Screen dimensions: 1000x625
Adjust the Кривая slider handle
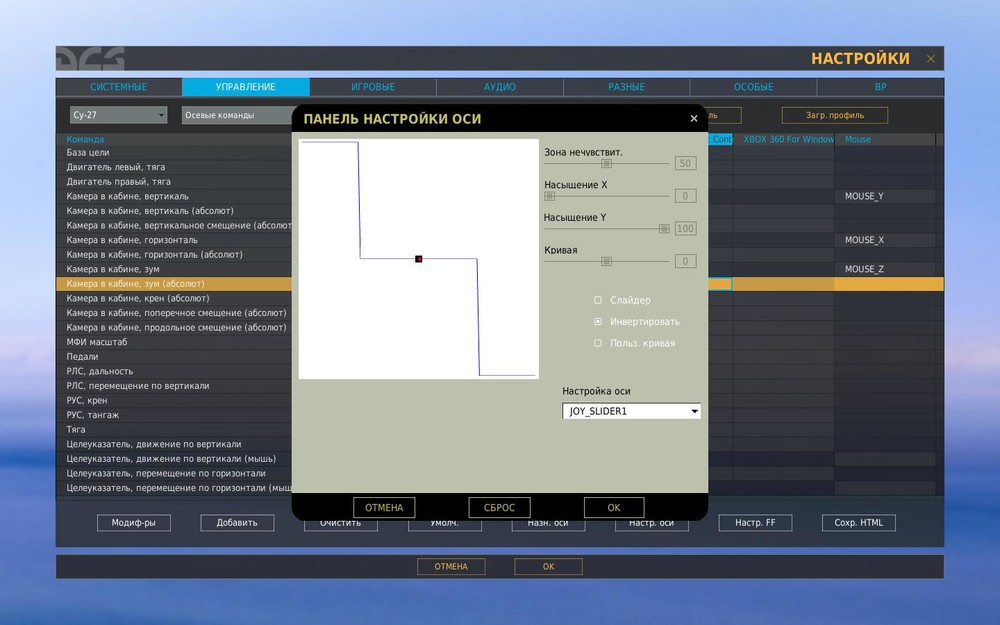pyautogui.click(x=607, y=261)
